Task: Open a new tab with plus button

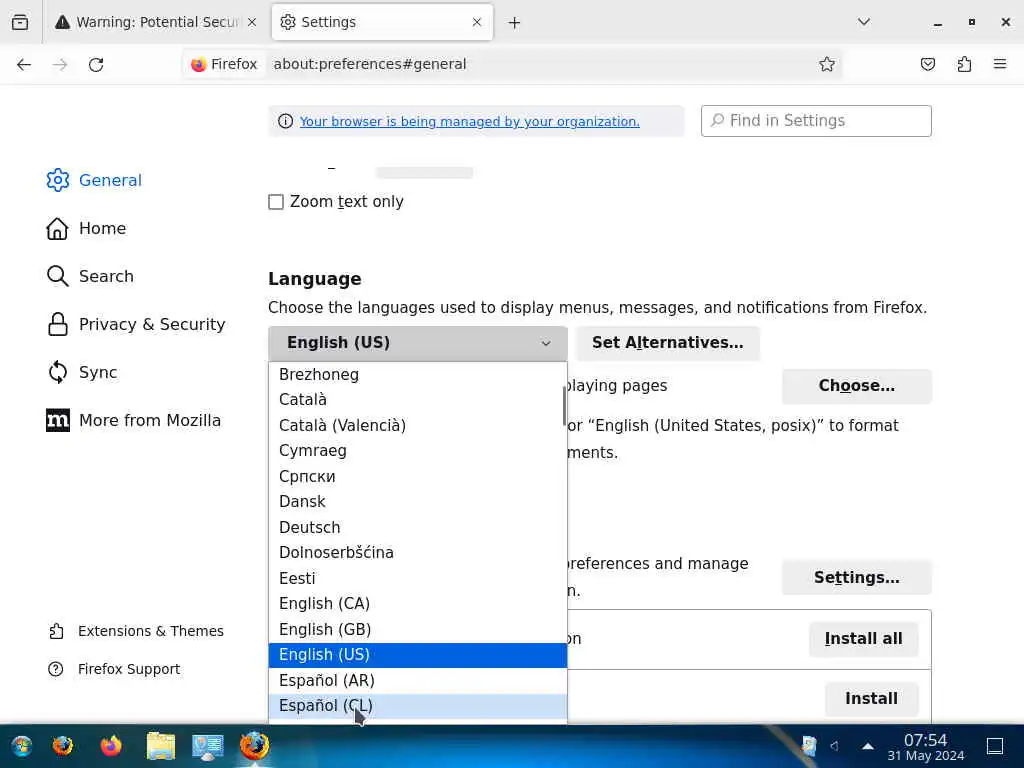Action: pos(515,23)
